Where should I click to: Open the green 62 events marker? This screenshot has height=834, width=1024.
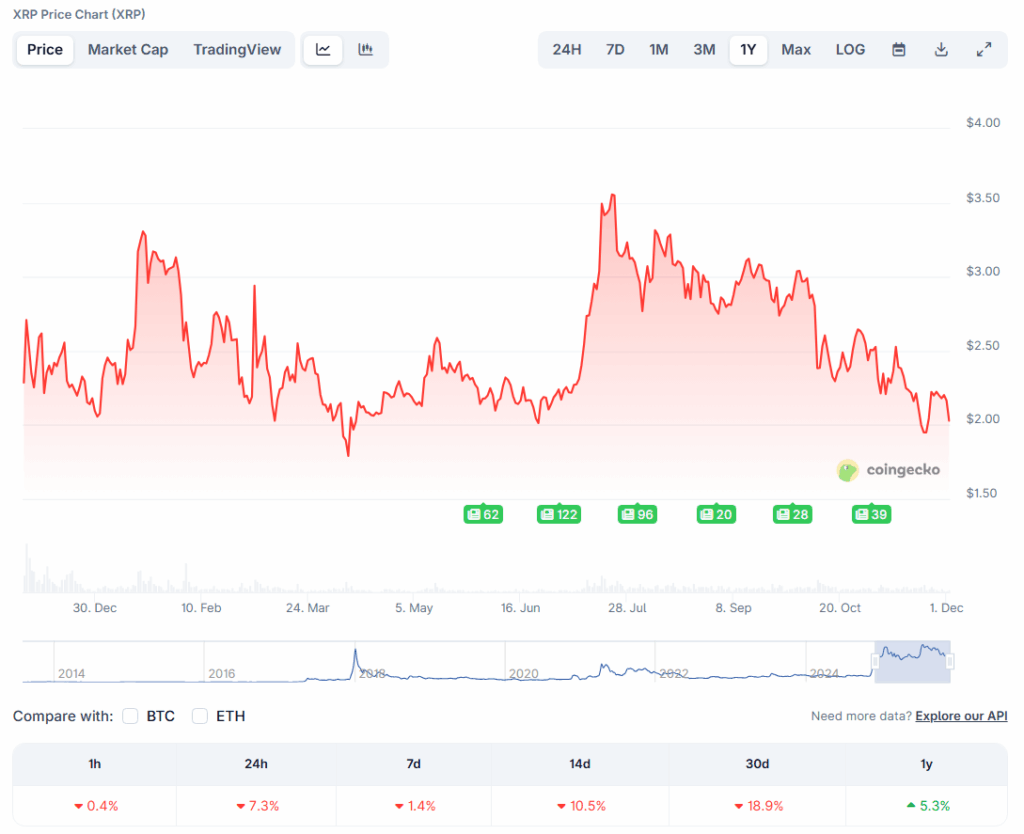pyautogui.click(x=483, y=514)
